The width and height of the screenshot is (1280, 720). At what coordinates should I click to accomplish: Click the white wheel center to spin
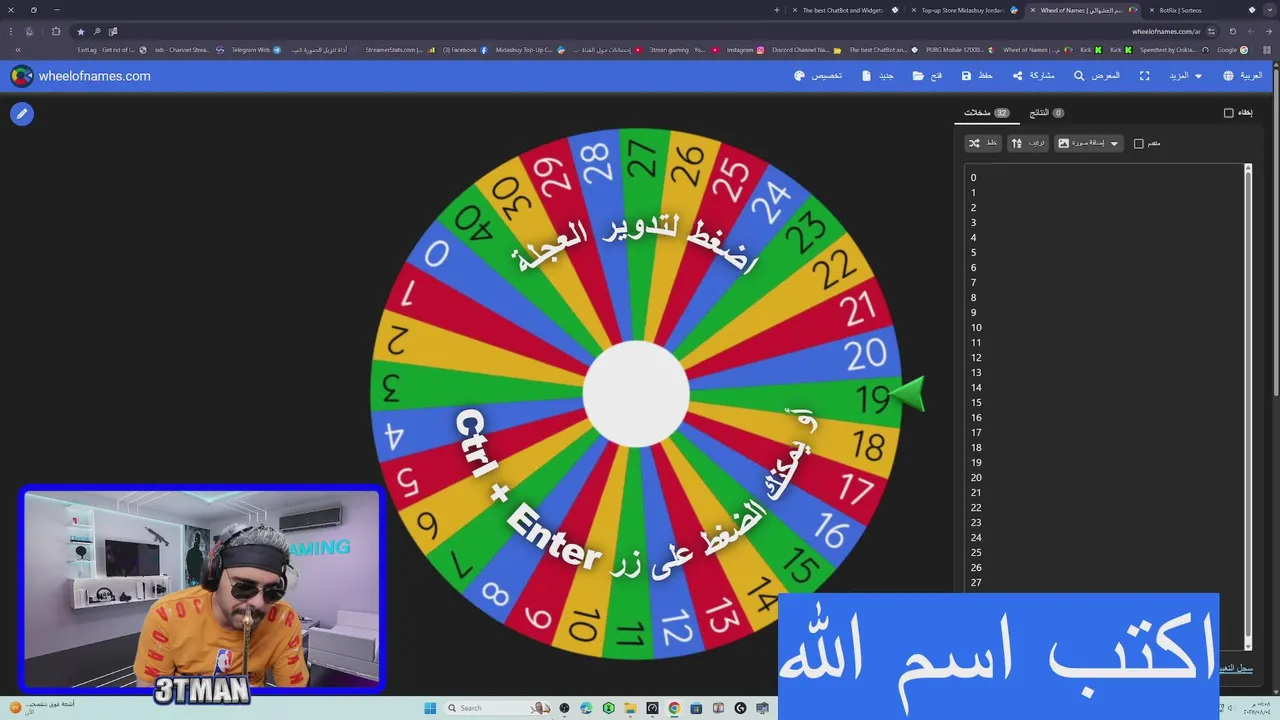click(x=636, y=394)
